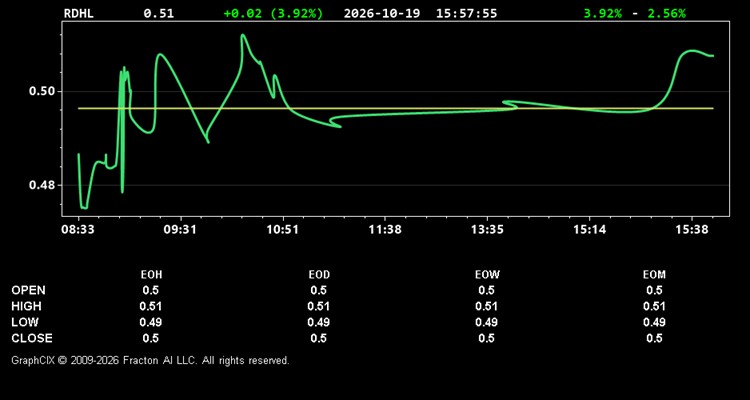Select the 15:38 time axis label
This screenshot has height=400, width=750.
692,230
